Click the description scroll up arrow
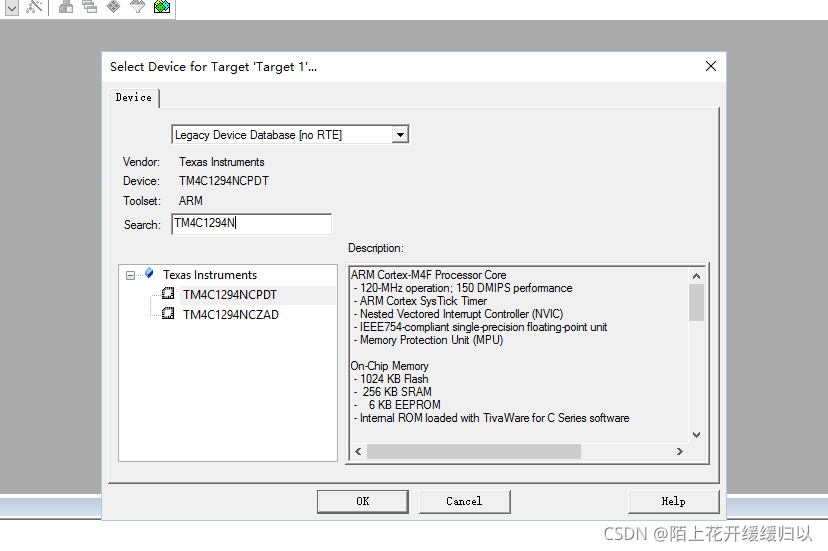 [x=696, y=276]
